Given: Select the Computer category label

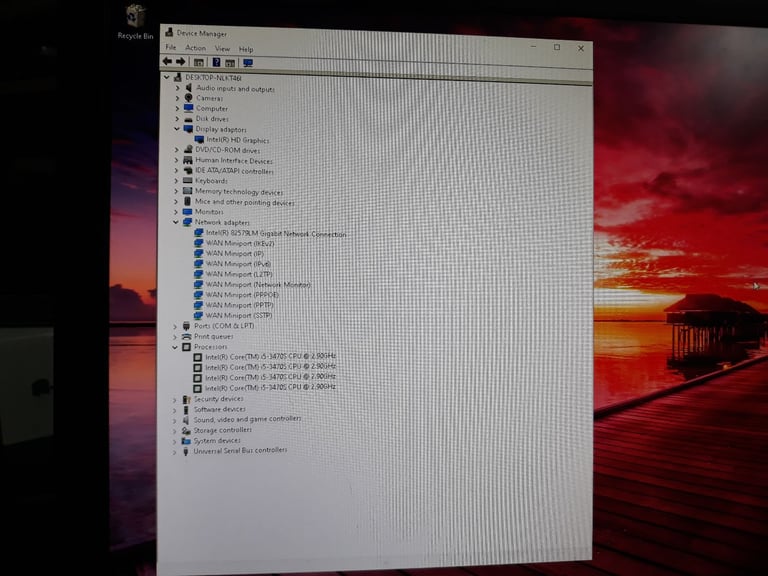Looking at the screenshot, I should 212,109.
